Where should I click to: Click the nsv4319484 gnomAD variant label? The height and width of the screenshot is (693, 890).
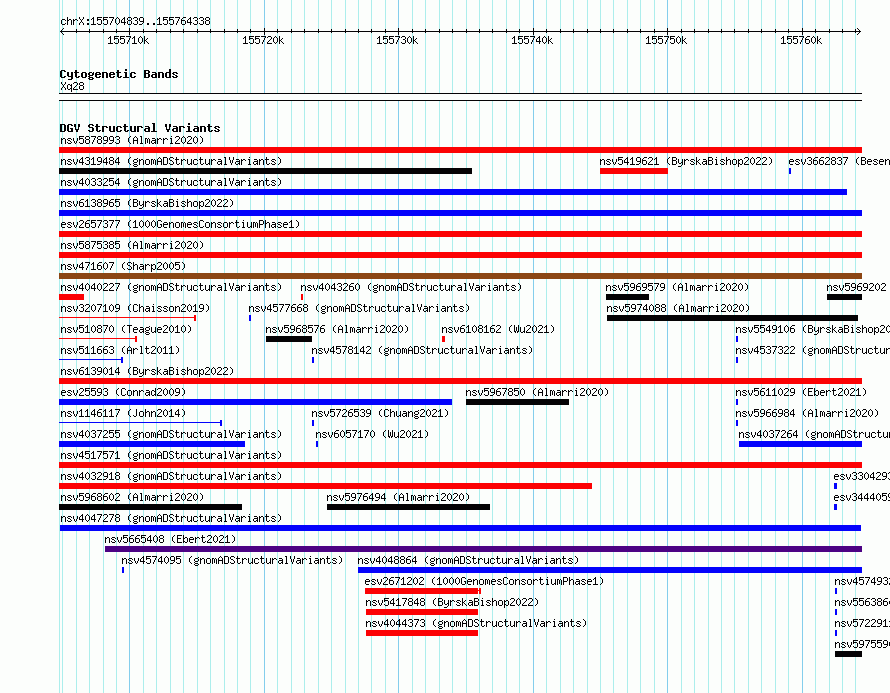(x=171, y=161)
